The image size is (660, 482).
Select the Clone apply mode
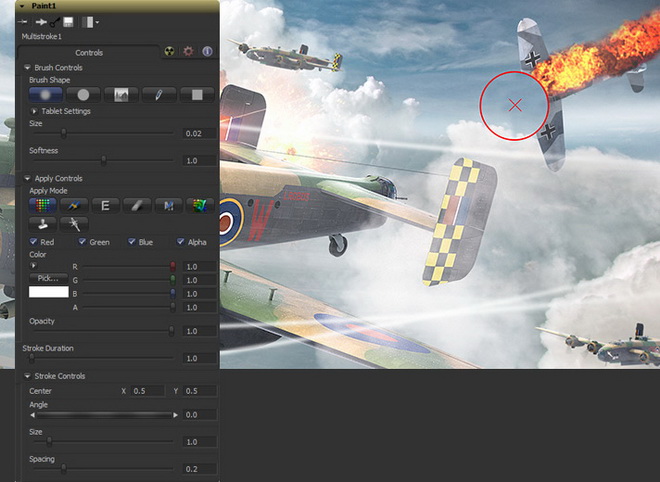74,205
